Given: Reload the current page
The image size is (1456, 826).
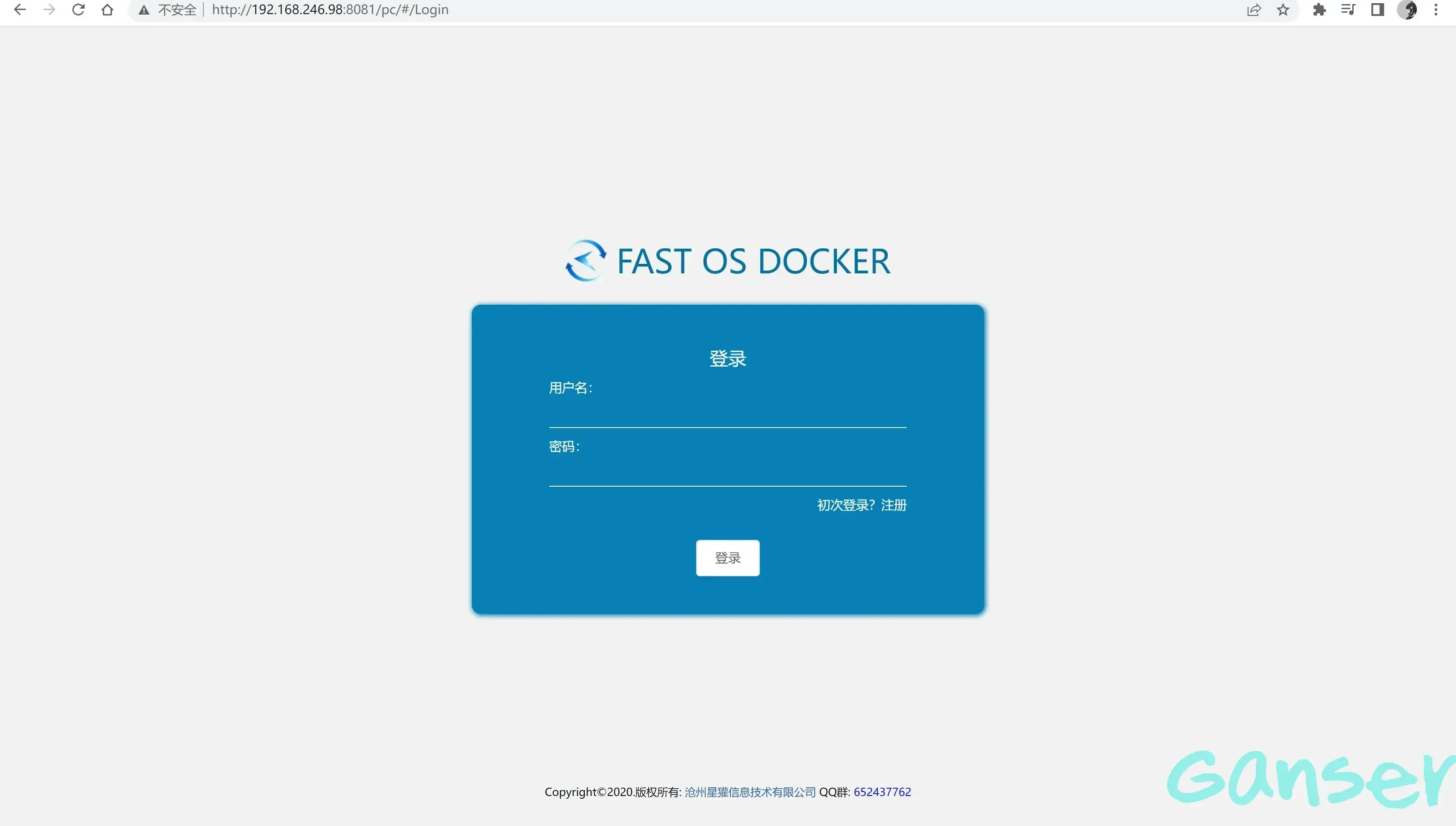Looking at the screenshot, I should point(78,10).
